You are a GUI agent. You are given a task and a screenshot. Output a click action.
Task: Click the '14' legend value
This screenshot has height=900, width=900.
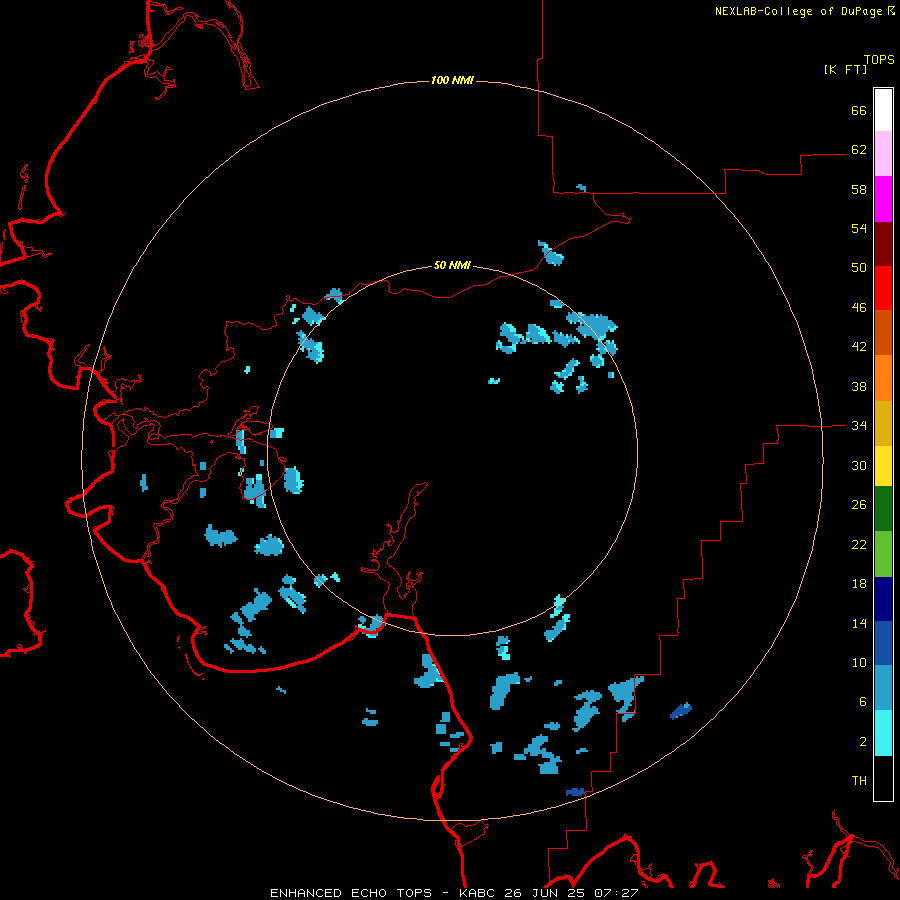click(859, 623)
